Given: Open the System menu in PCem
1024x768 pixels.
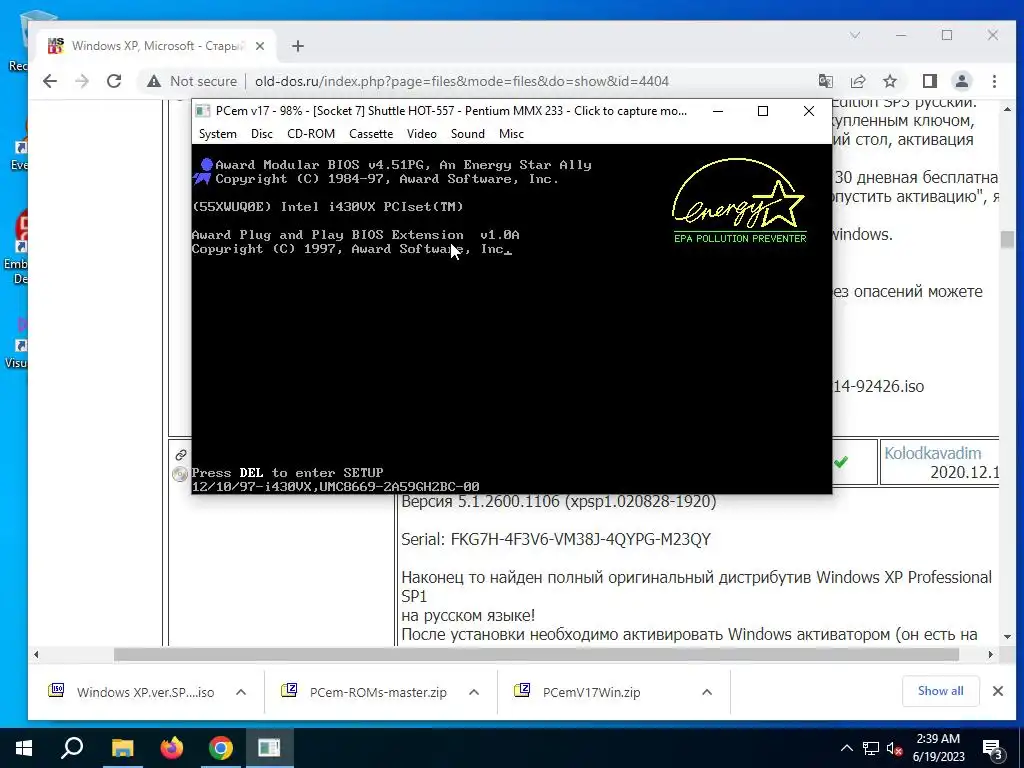Looking at the screenshot, I should (217, 134).
